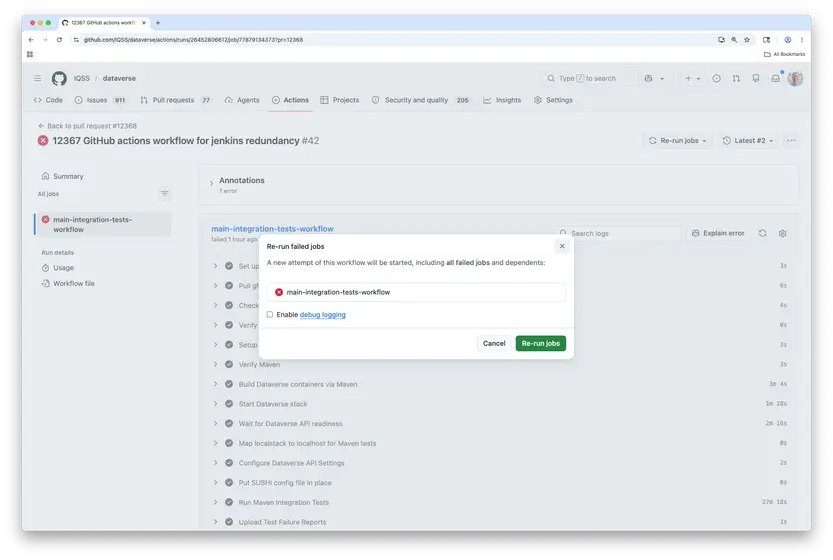Confirm with green Re-run jobs button
Image resolution: width=833 pixels, height=560 pixels.
click(540, 343)
